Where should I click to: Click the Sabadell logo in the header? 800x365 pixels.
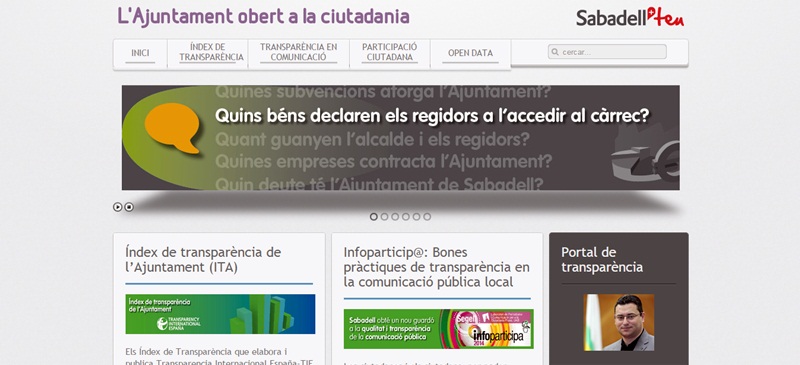[630, 17]
